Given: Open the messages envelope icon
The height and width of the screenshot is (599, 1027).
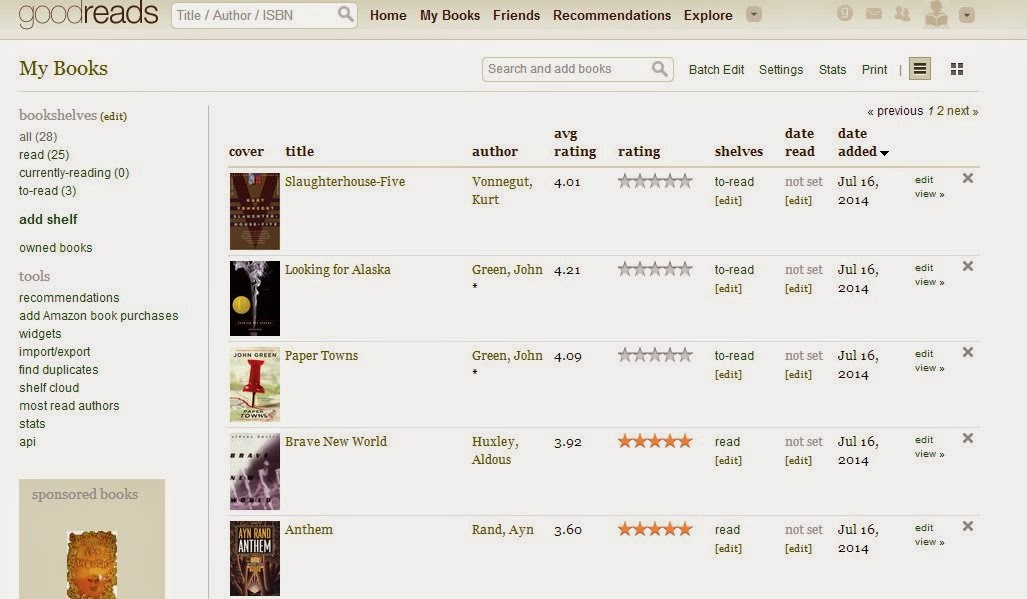Looking at the screenshot, I should pyautogui.click(x=874, y=13).
